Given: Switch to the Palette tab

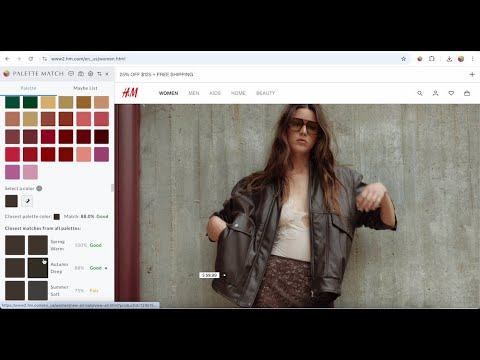Looking at the screenshot, I should [28, 88].
